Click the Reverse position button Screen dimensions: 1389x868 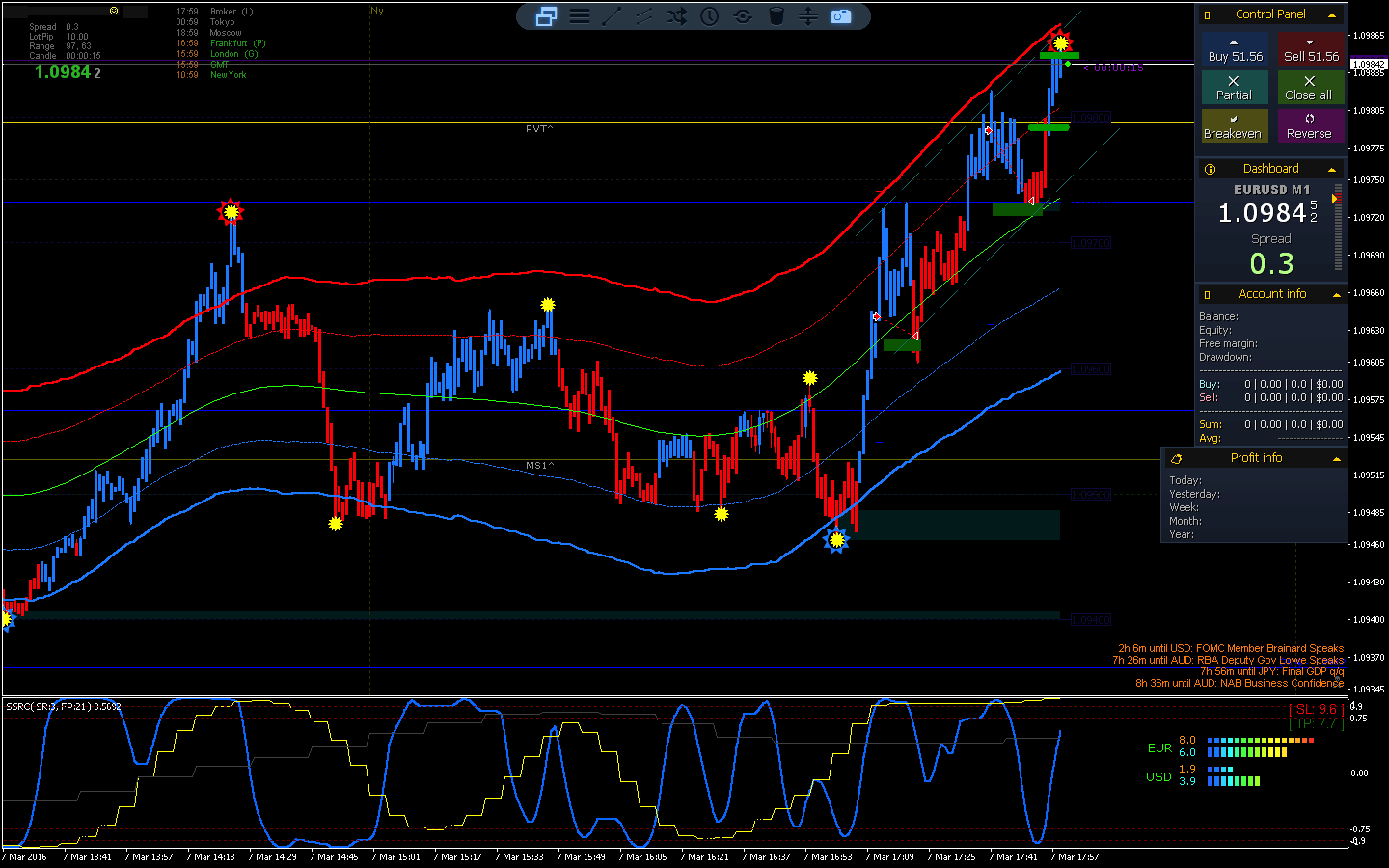pos(1311,126)
